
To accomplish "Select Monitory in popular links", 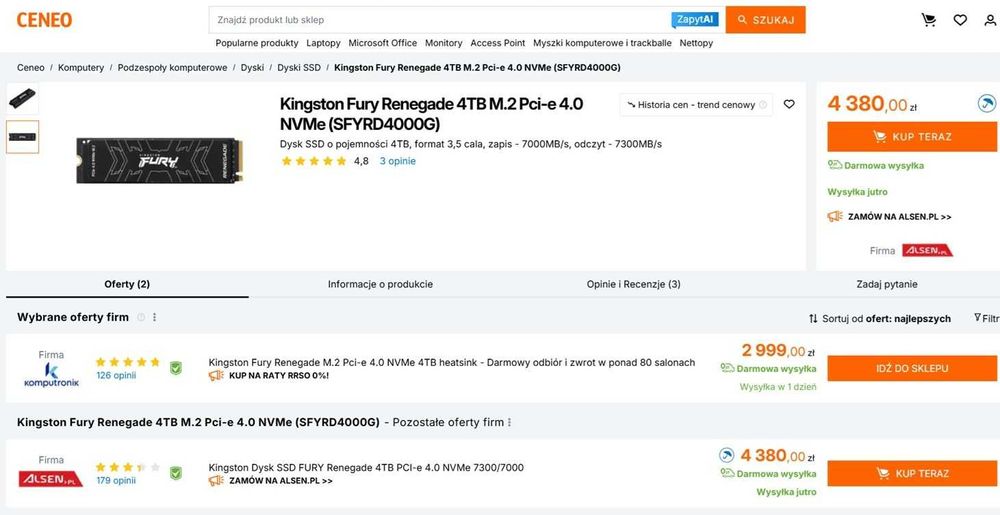I will pyautogui.click(x=443, y=43).
